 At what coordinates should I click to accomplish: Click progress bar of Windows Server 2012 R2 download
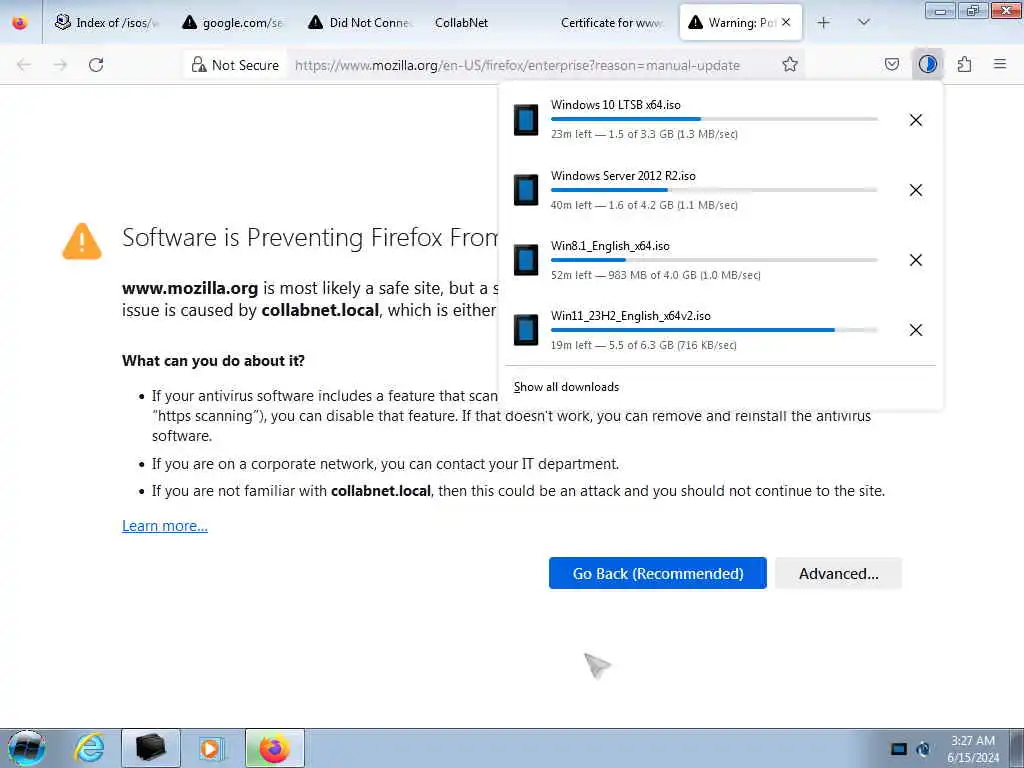coord(714,189)
